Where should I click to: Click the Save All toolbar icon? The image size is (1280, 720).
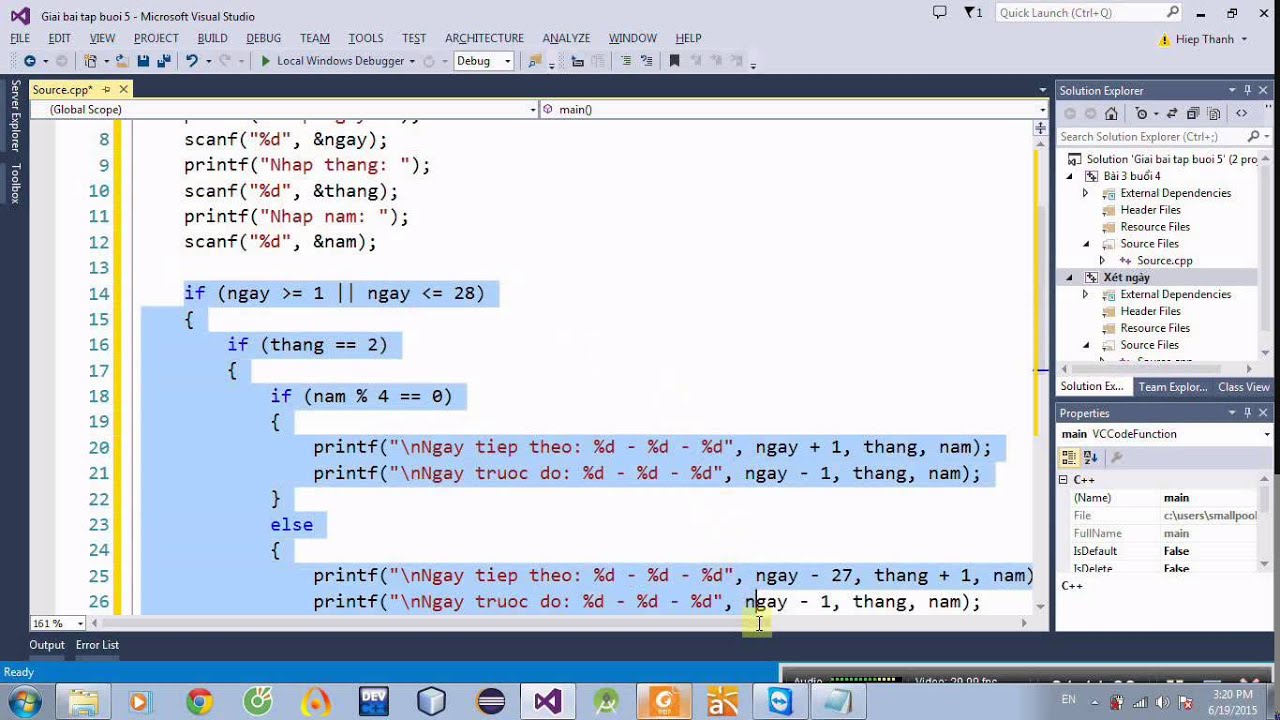(x=163, y=61)
